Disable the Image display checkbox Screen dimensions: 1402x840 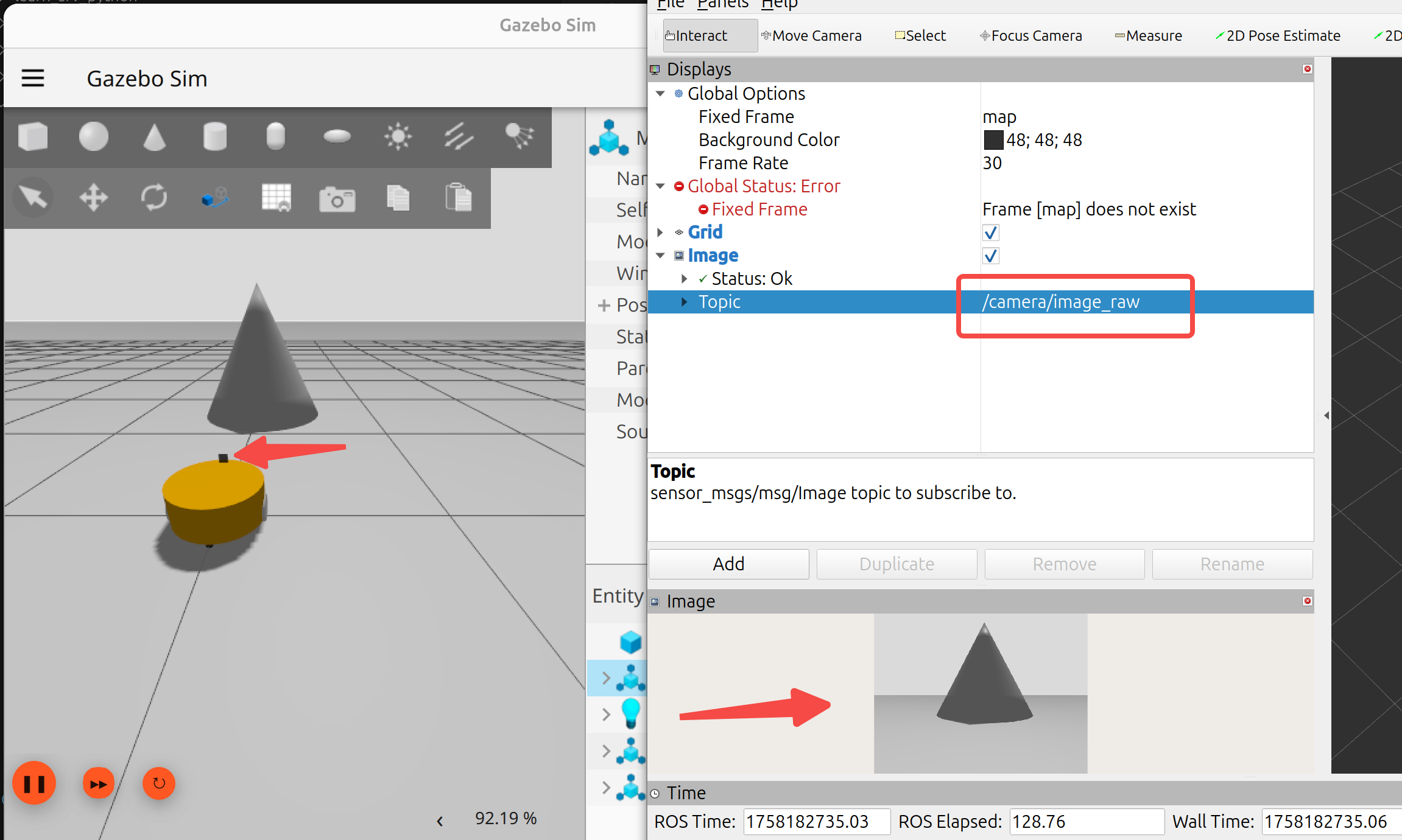pos(991,256)
